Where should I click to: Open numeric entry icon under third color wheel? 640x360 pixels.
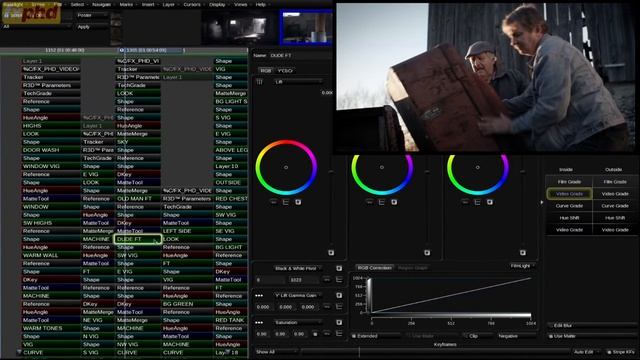pos(478,202)
